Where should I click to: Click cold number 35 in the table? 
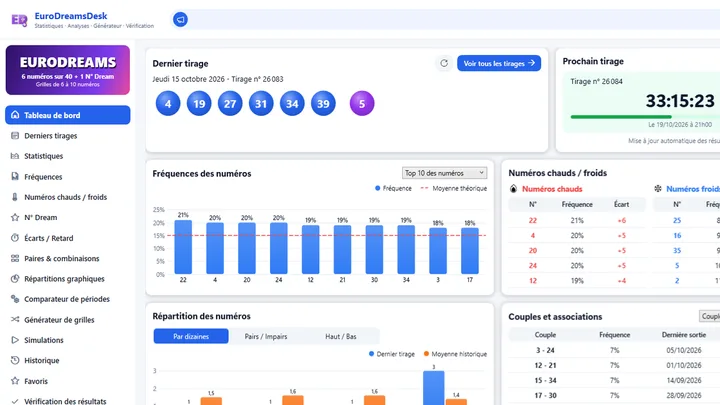pos(677,251)
